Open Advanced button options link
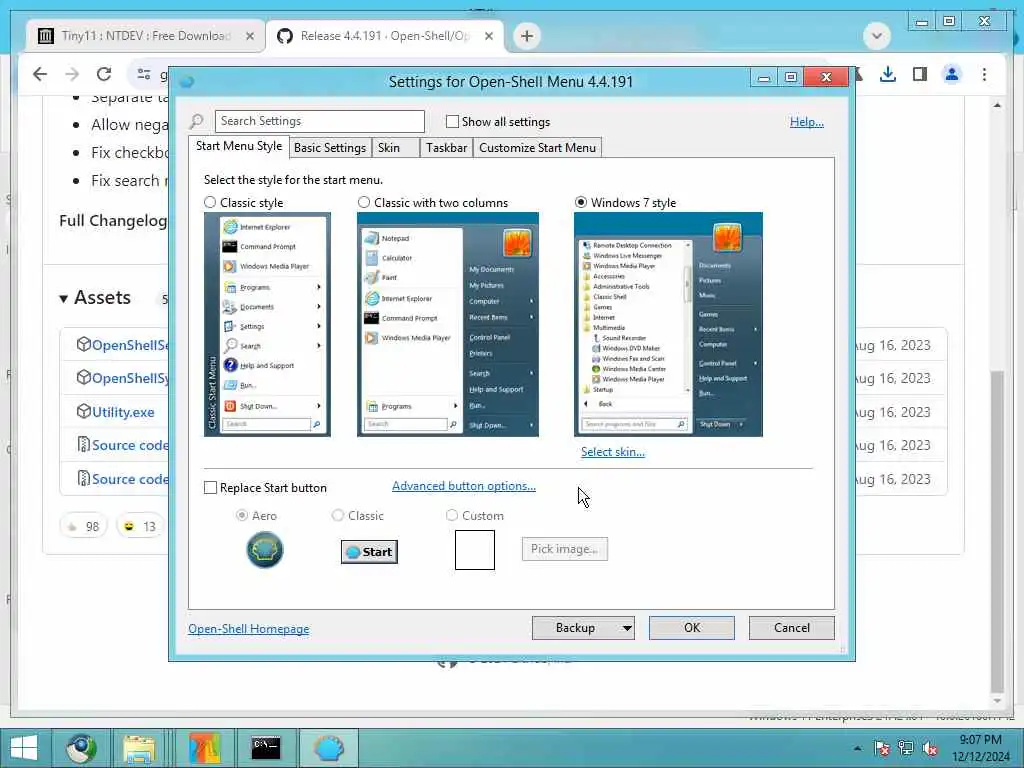 click(464, 486)
